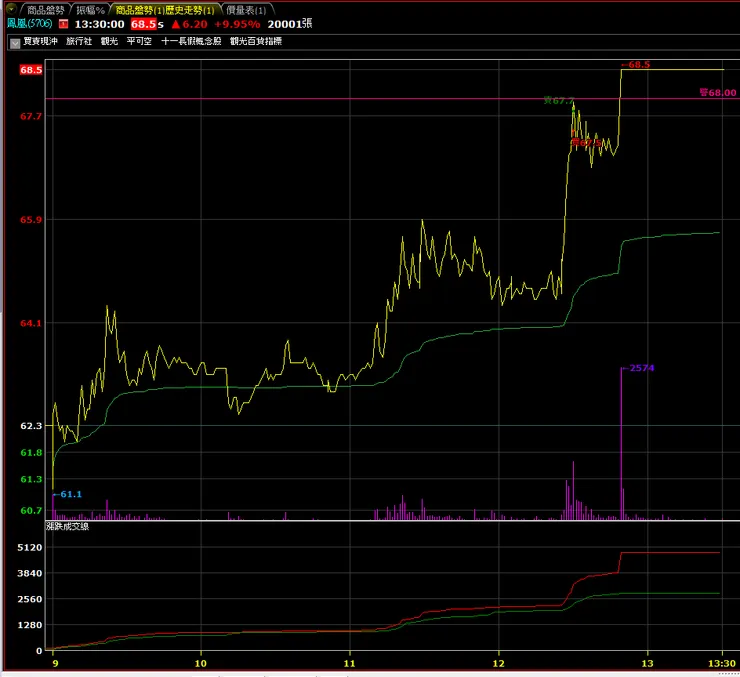The height and width of the screenshot is (677, 740).
Task: Click the highlighted last price 68.5
Action: [x=143, y=24]
